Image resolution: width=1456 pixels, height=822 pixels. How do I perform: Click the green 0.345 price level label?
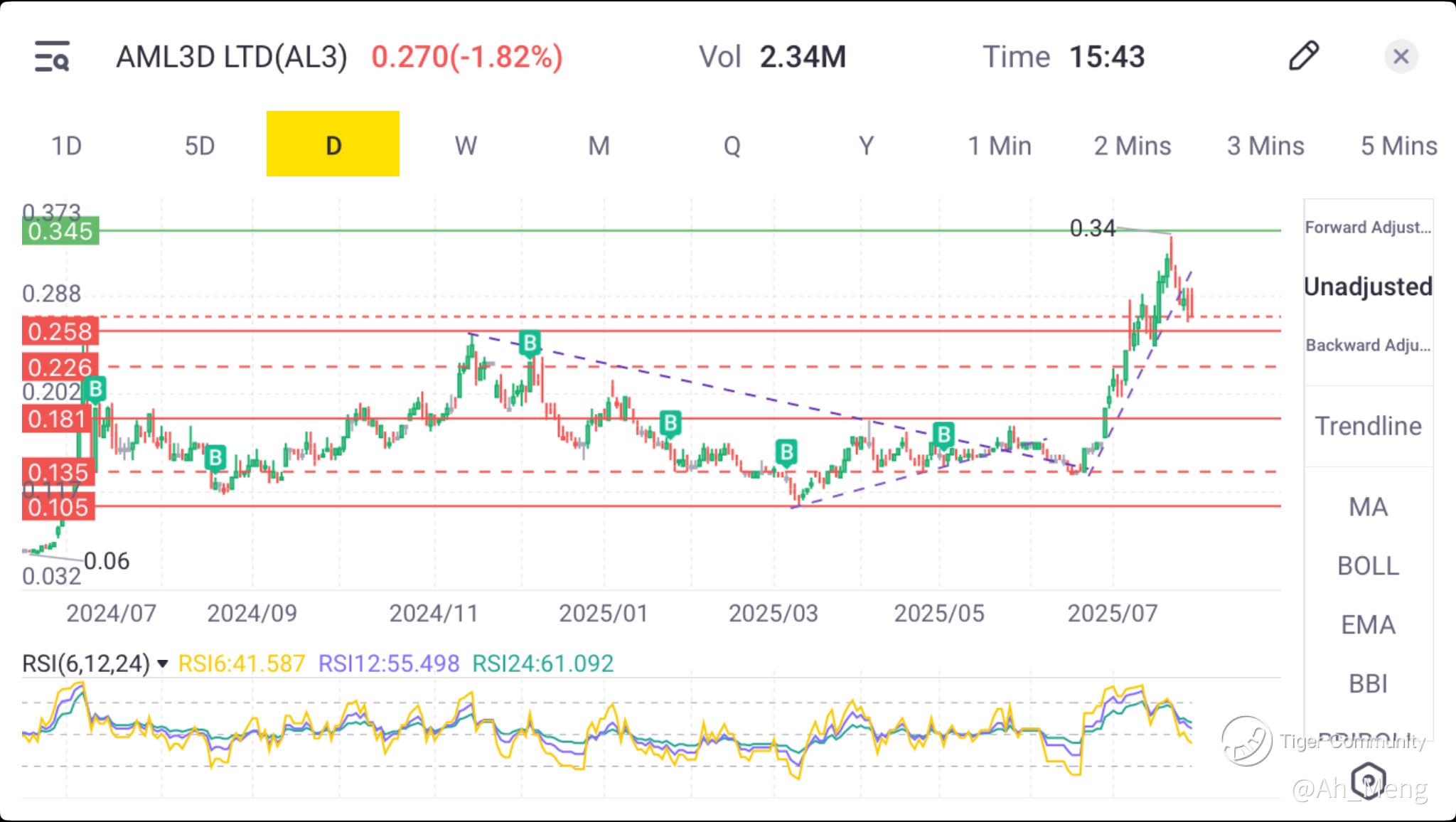[60, 231]
